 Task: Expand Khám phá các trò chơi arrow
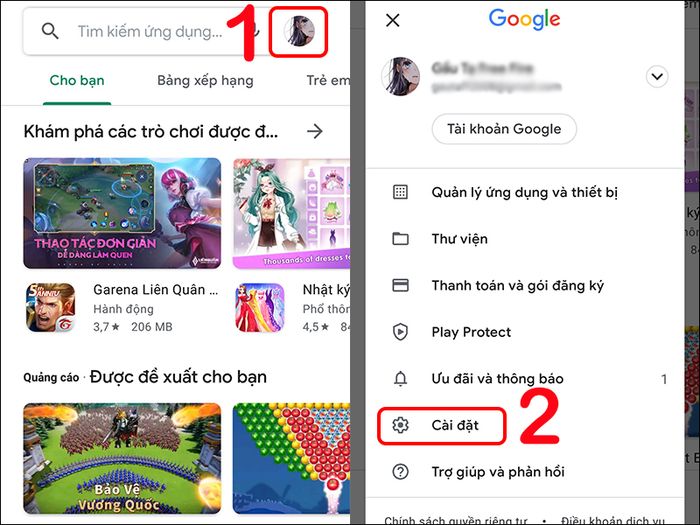tap(315, 131)
